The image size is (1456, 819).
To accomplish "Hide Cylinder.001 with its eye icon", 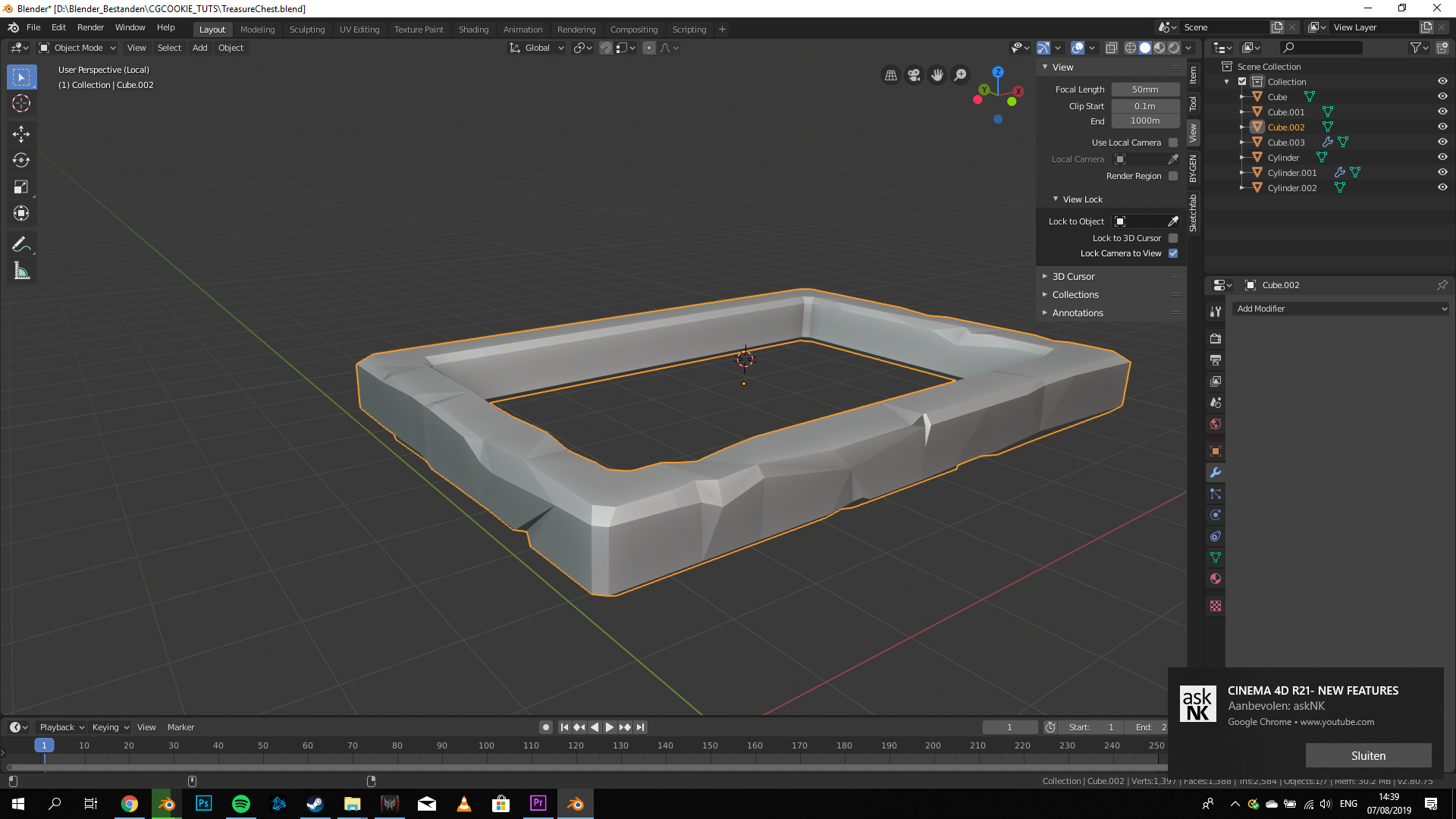I will [1442, 172].
